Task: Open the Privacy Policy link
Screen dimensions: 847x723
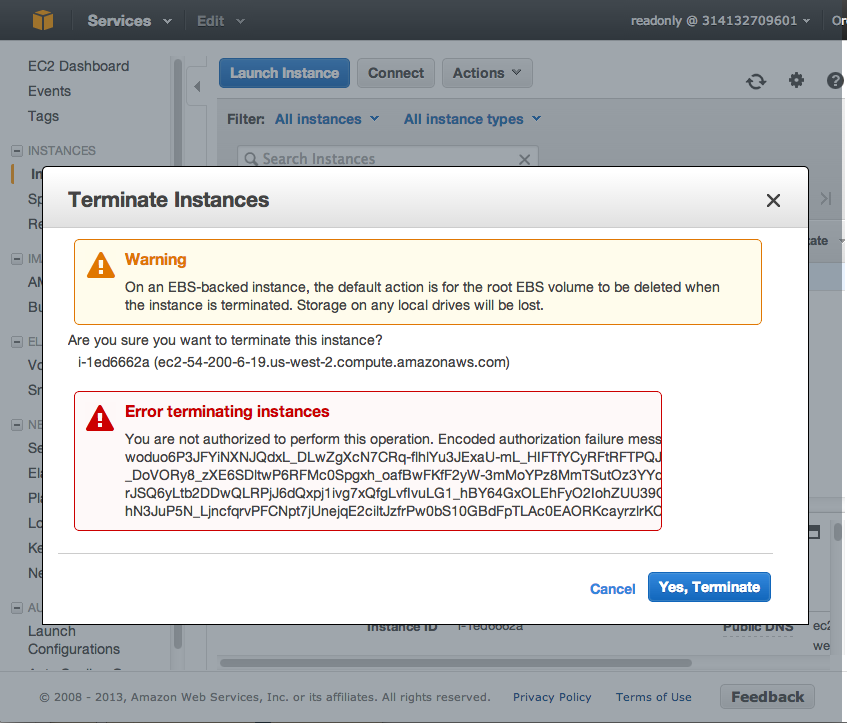Action: (552, 697)
